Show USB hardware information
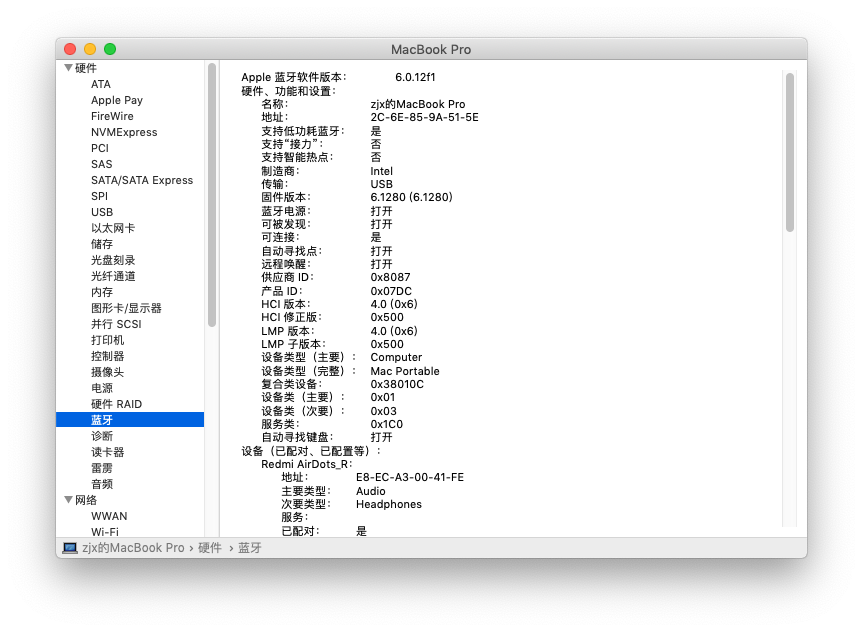This screenshot has width=863, height=632. pos(102,212)
